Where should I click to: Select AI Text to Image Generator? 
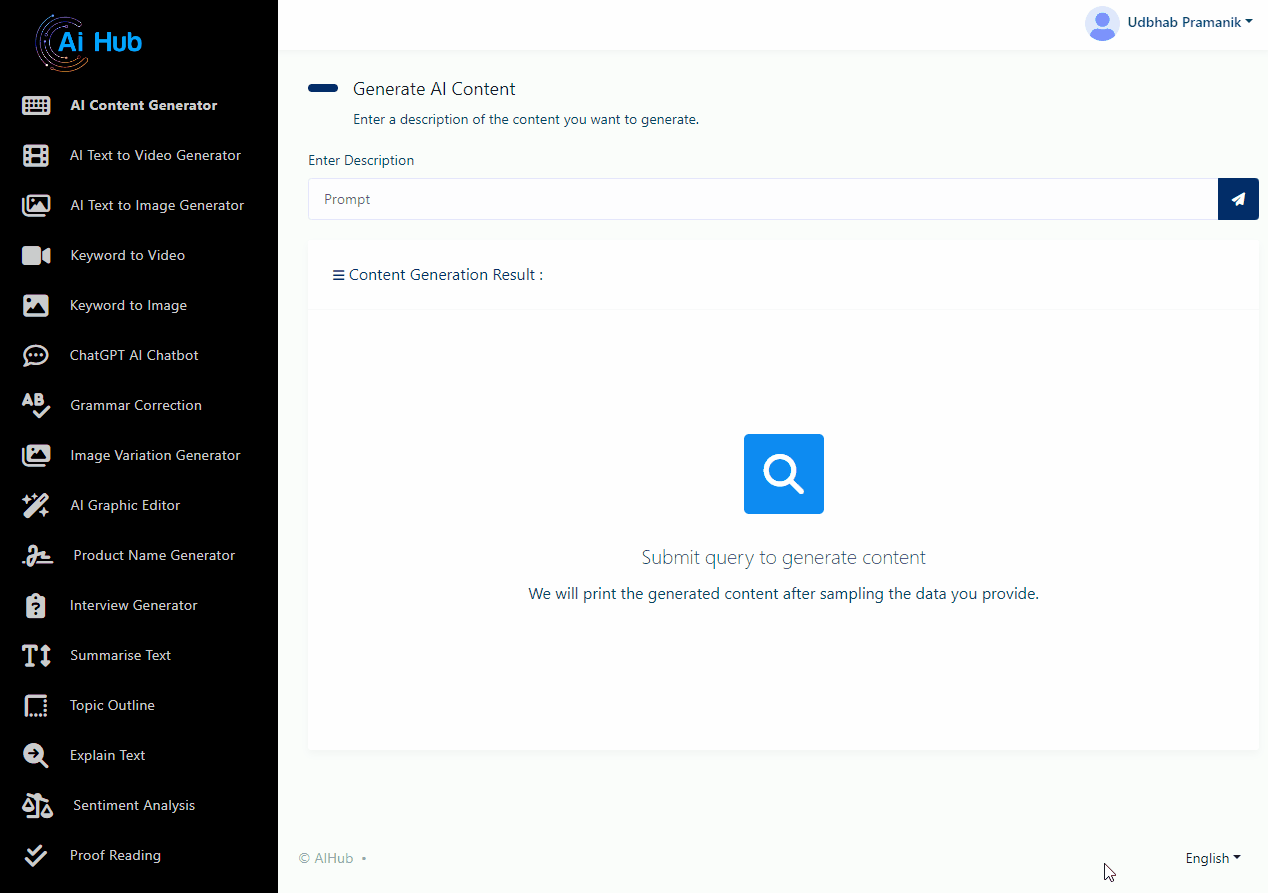[x=157, y=205]
